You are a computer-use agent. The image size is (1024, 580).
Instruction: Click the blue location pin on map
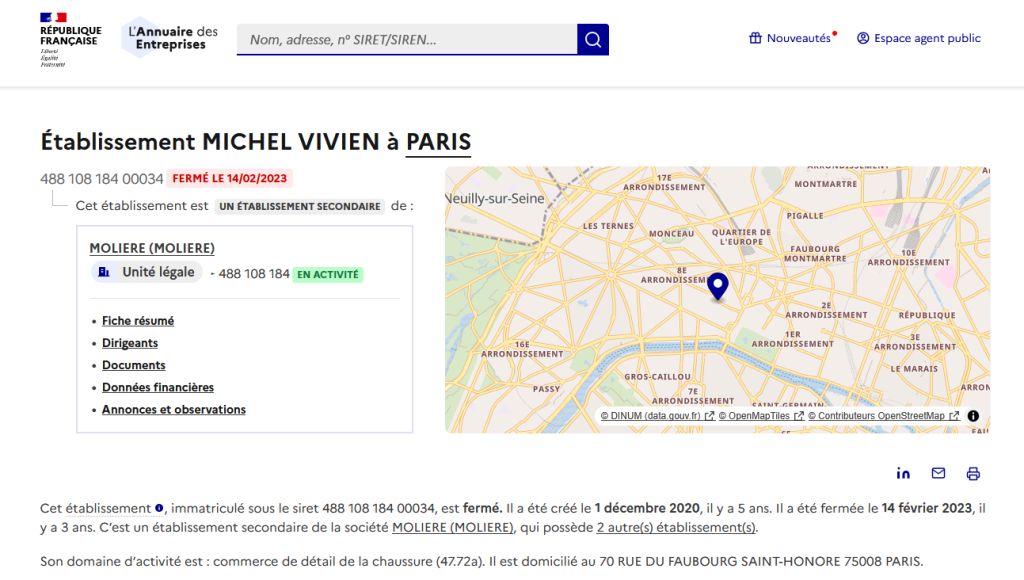coord(717,286)
